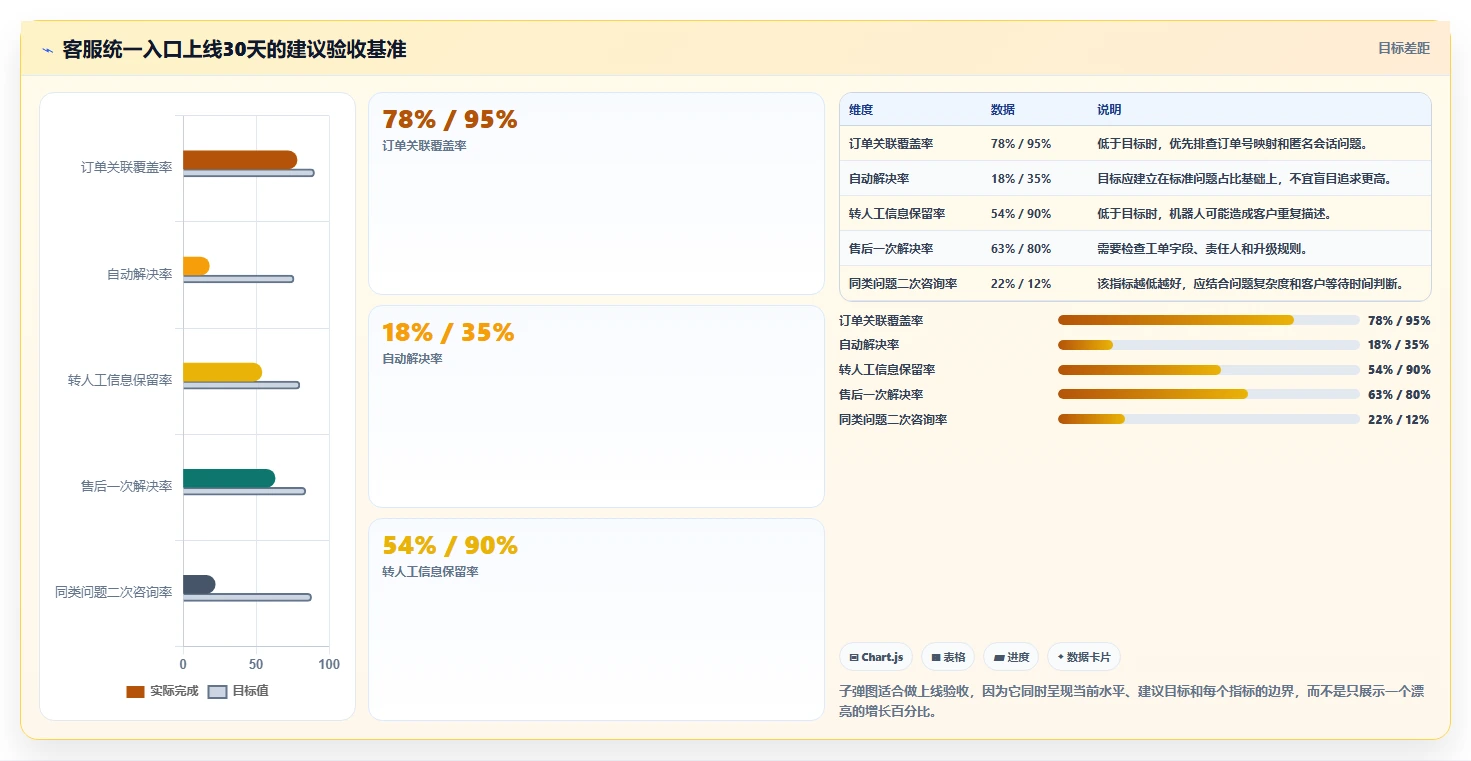Viewport: 1471px width, 761px height.
Task: Open the 18% / 35% data card
Action: click(x=596, y=406)
